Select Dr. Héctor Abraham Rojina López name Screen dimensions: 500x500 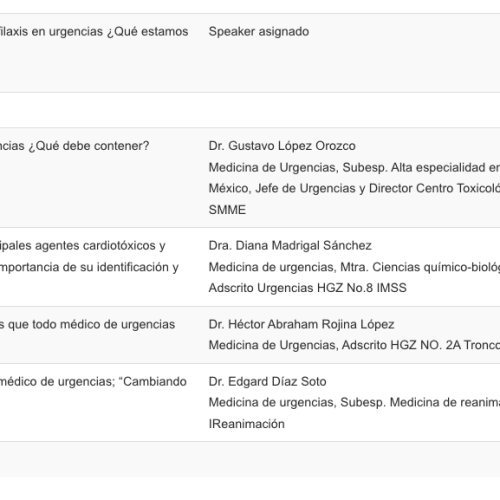tap(301, 324)
